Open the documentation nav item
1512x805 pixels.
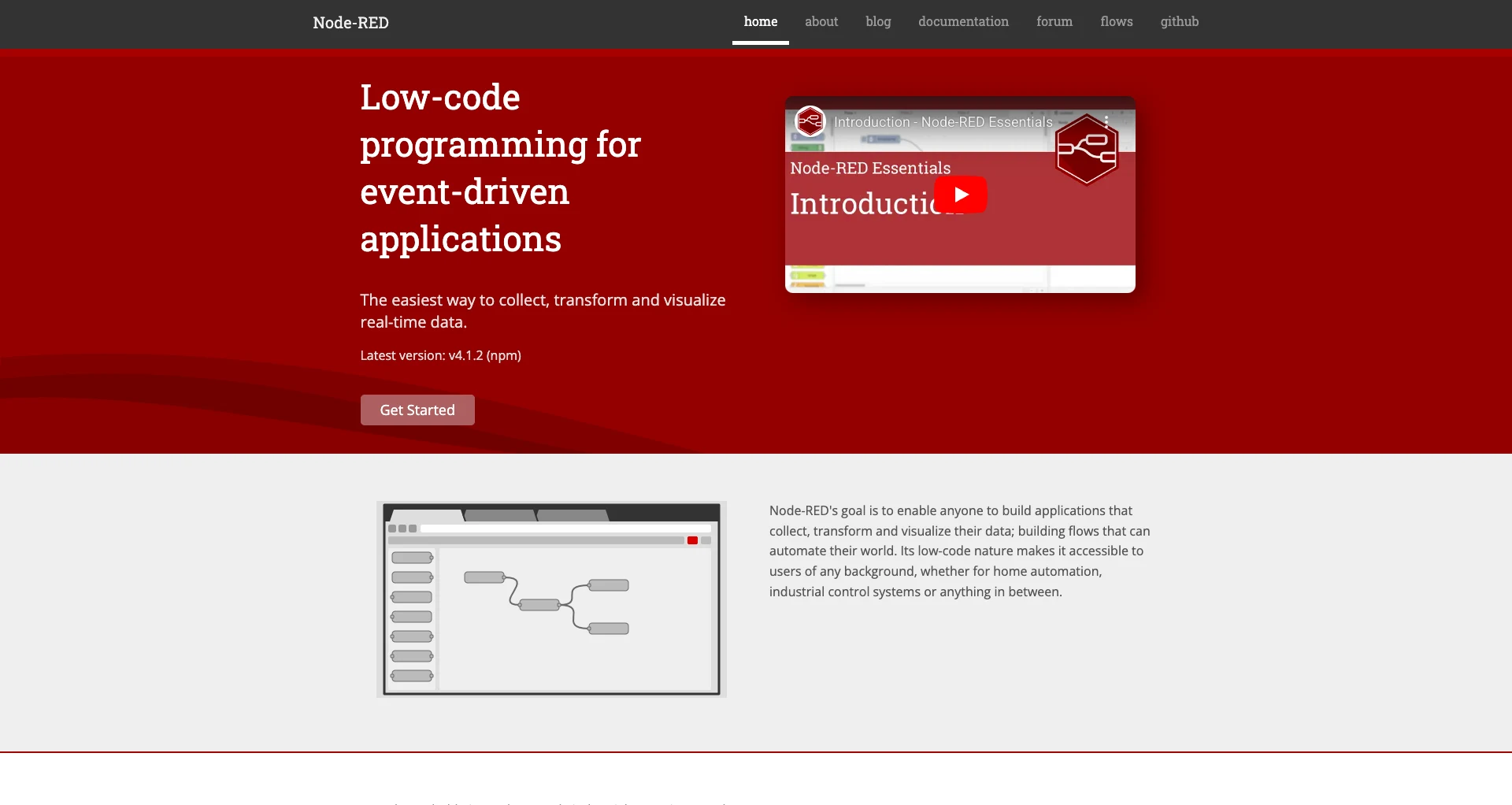coord(963,22)
